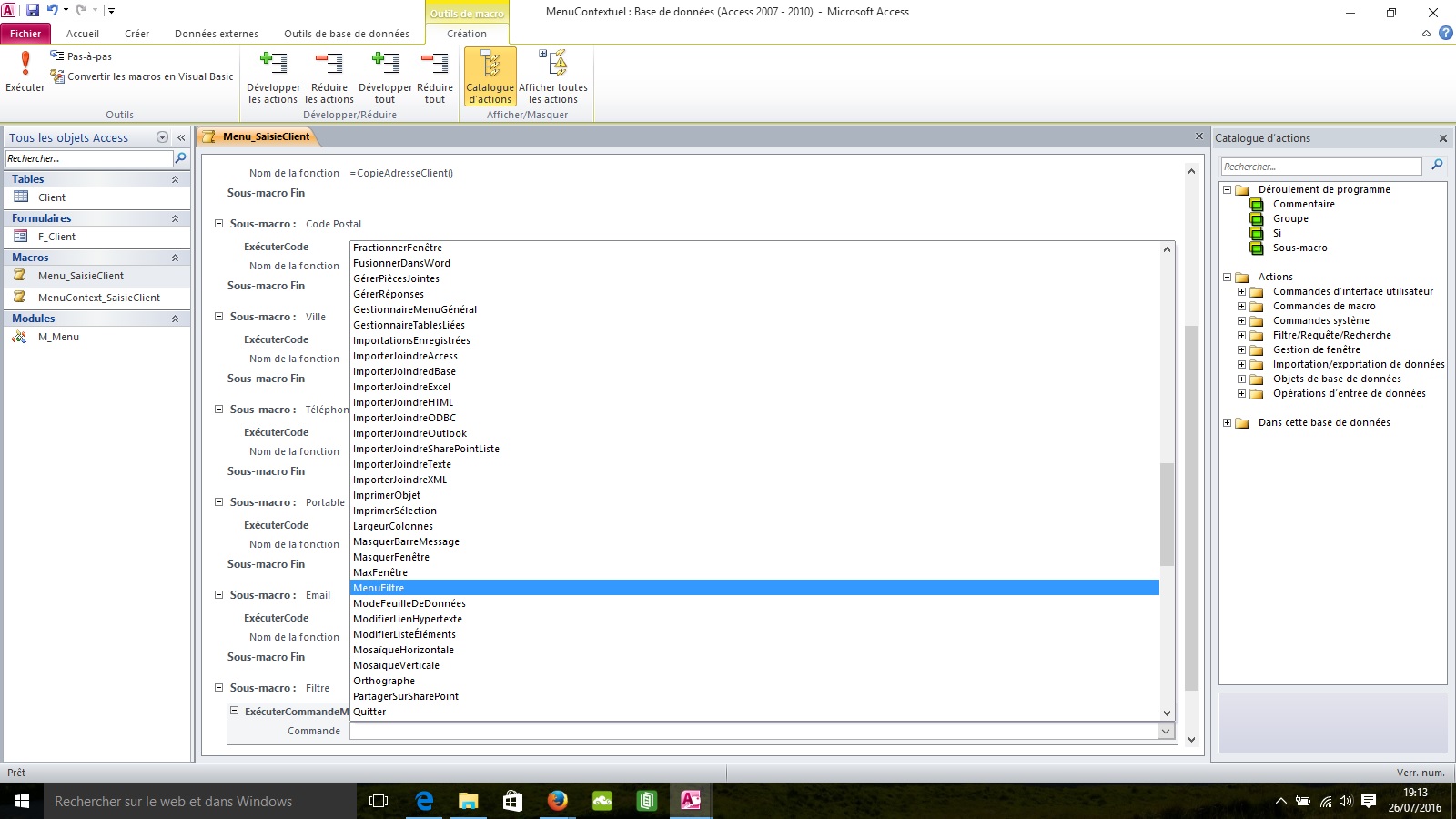Viewport: 1456px width, 819px height.
Task: Save with the quick access save icon
Action: click(33, 11)
